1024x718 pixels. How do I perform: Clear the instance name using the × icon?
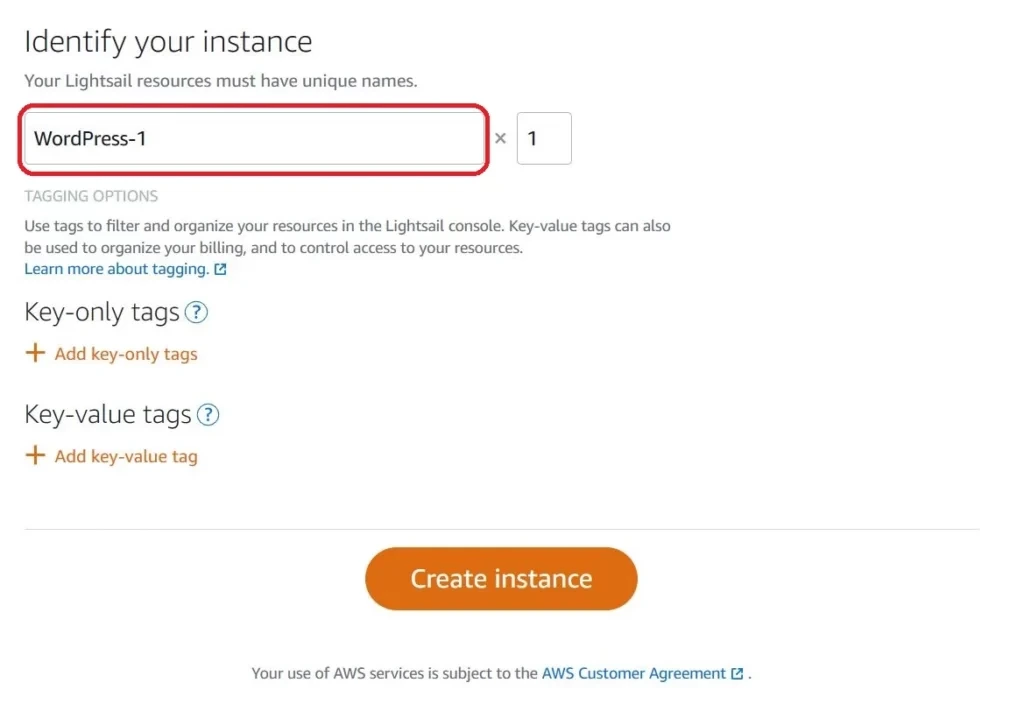(500, 139)
